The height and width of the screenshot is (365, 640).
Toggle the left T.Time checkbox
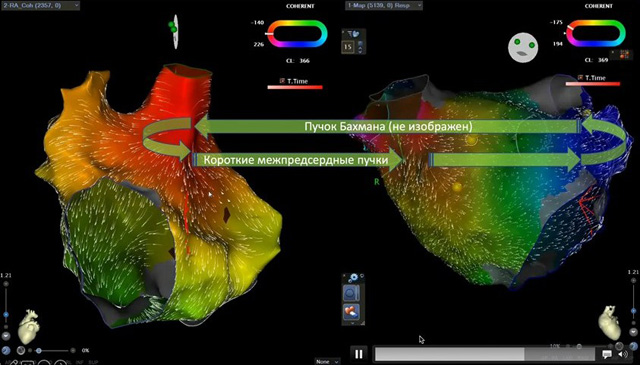(x=282, y=81)
